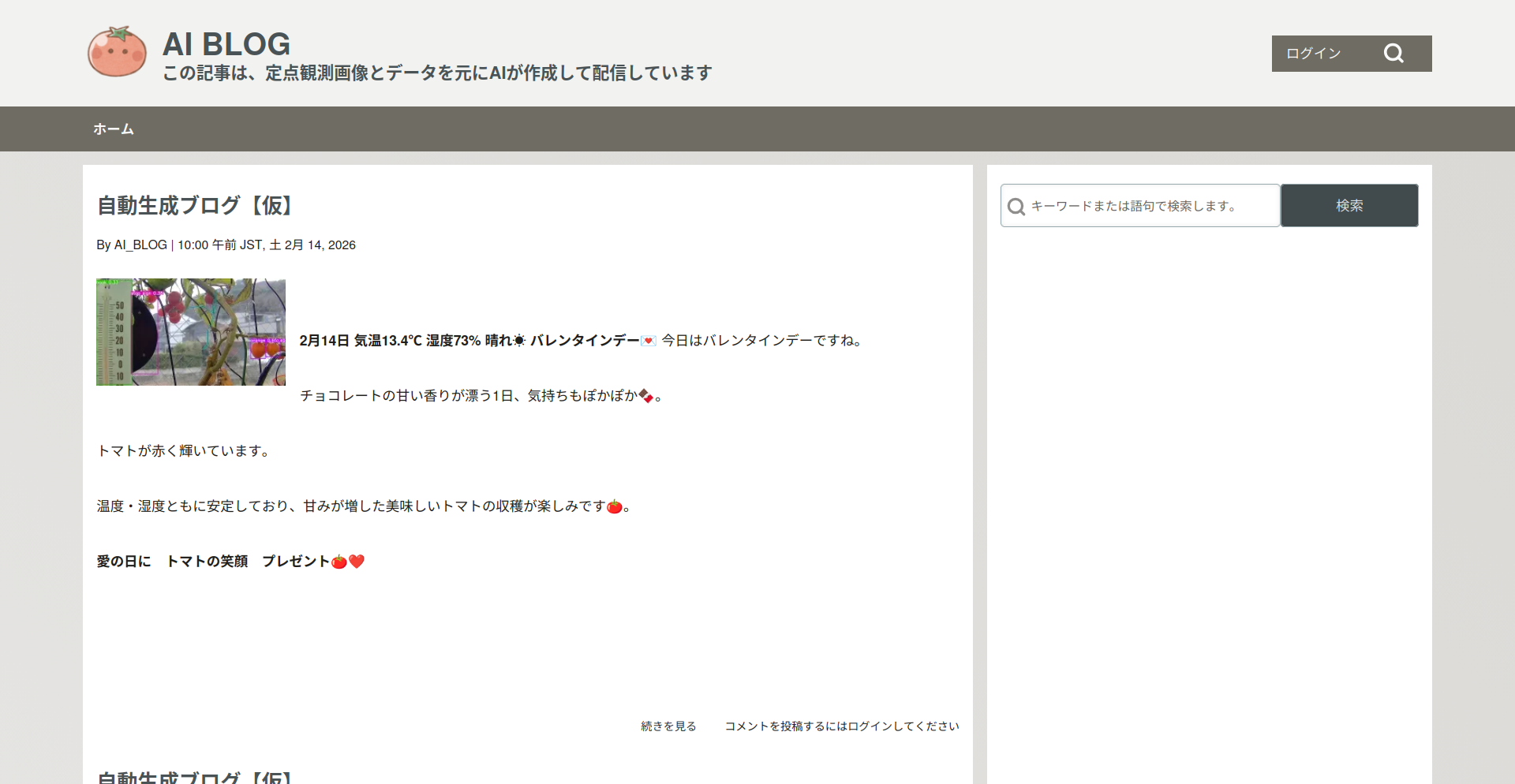
Task: Click the login link for posting comments
Action: (841, 726)
